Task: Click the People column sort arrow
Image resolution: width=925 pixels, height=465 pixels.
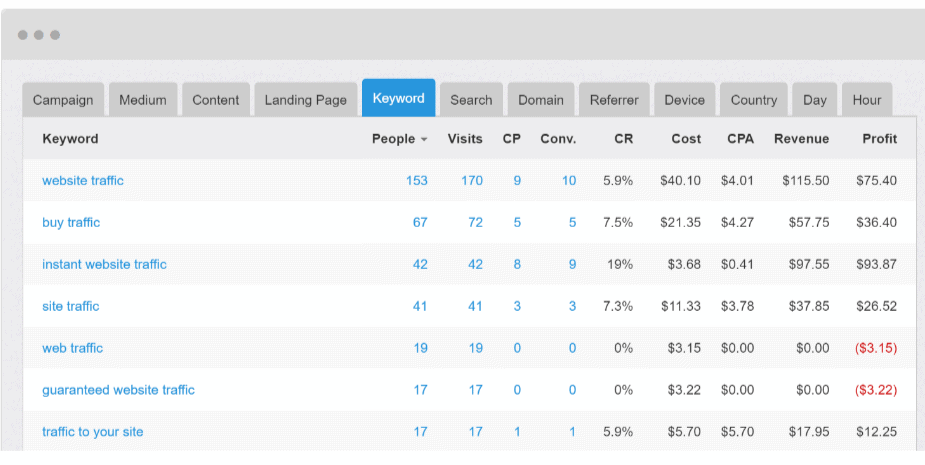Action: [424, 140]
